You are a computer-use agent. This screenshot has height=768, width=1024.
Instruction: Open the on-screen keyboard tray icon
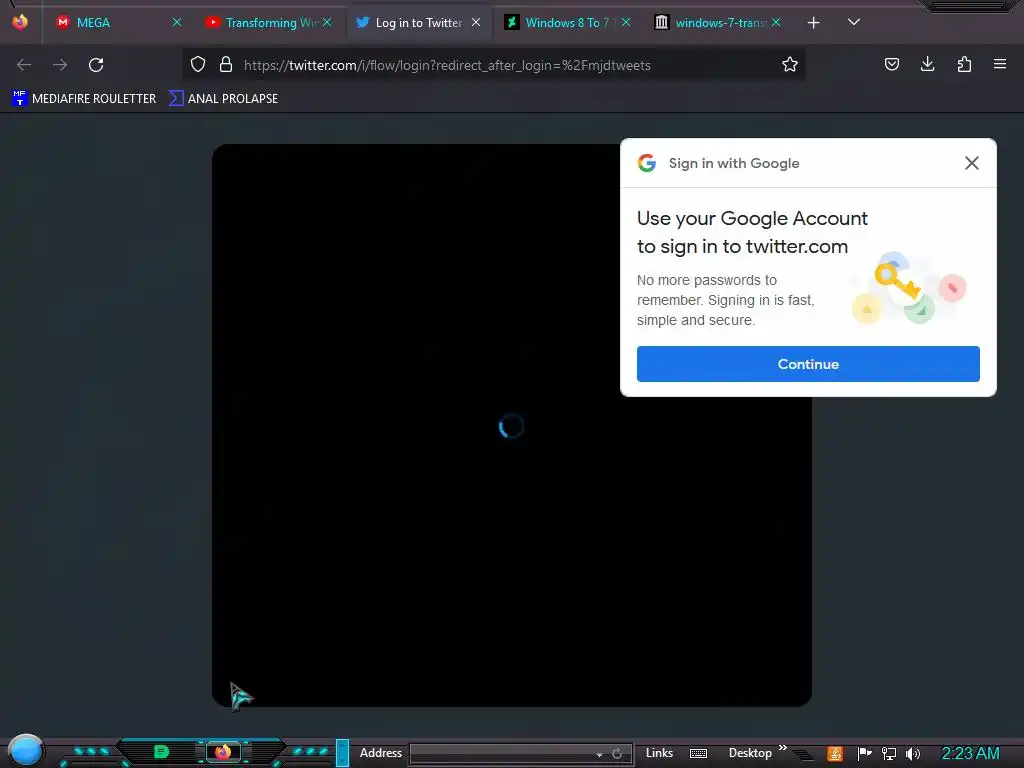(x=698, y=754)
